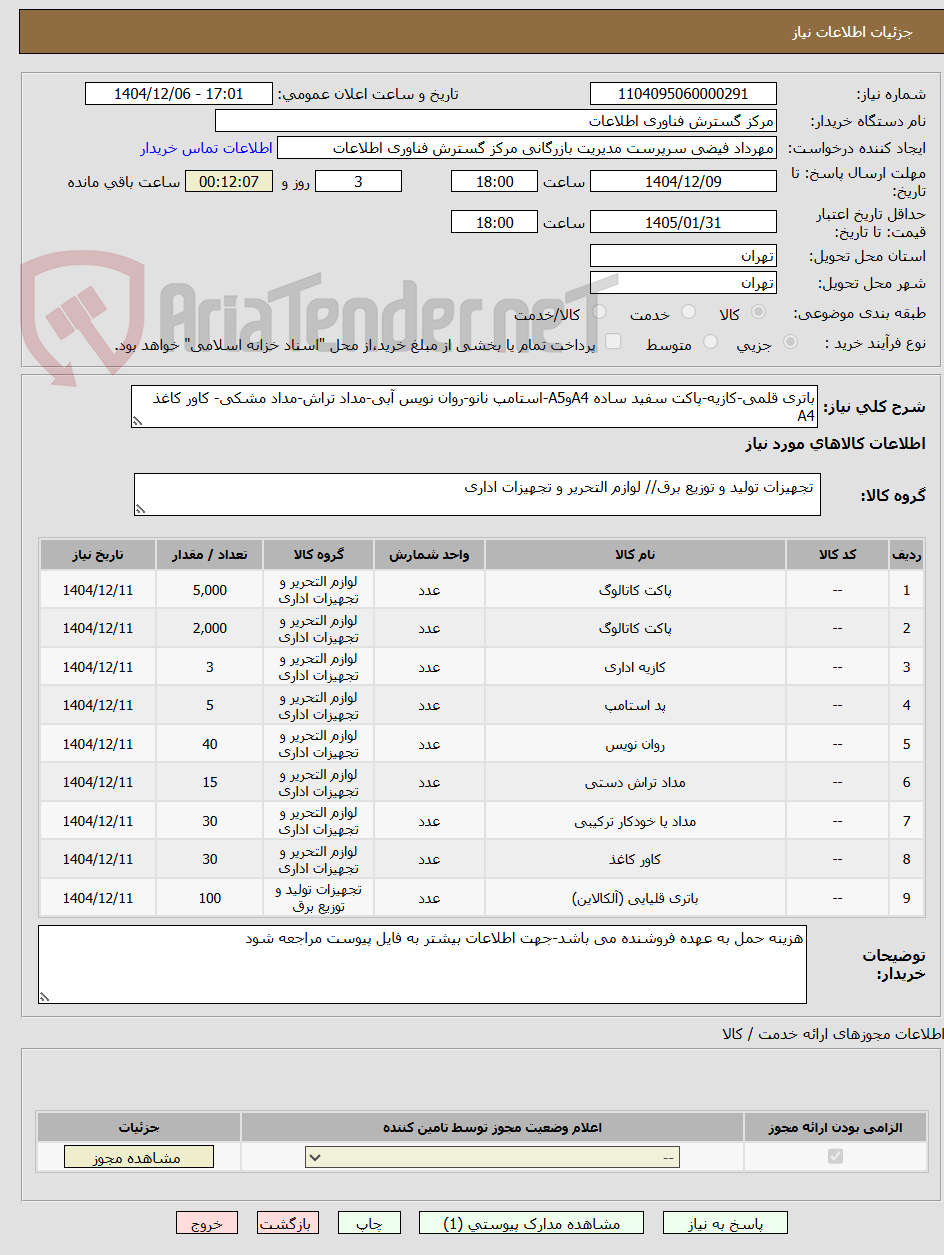Screen dimensions: 944x1255
Task: Click the remaining days field showing 3
Action: (x=359, y=182)
